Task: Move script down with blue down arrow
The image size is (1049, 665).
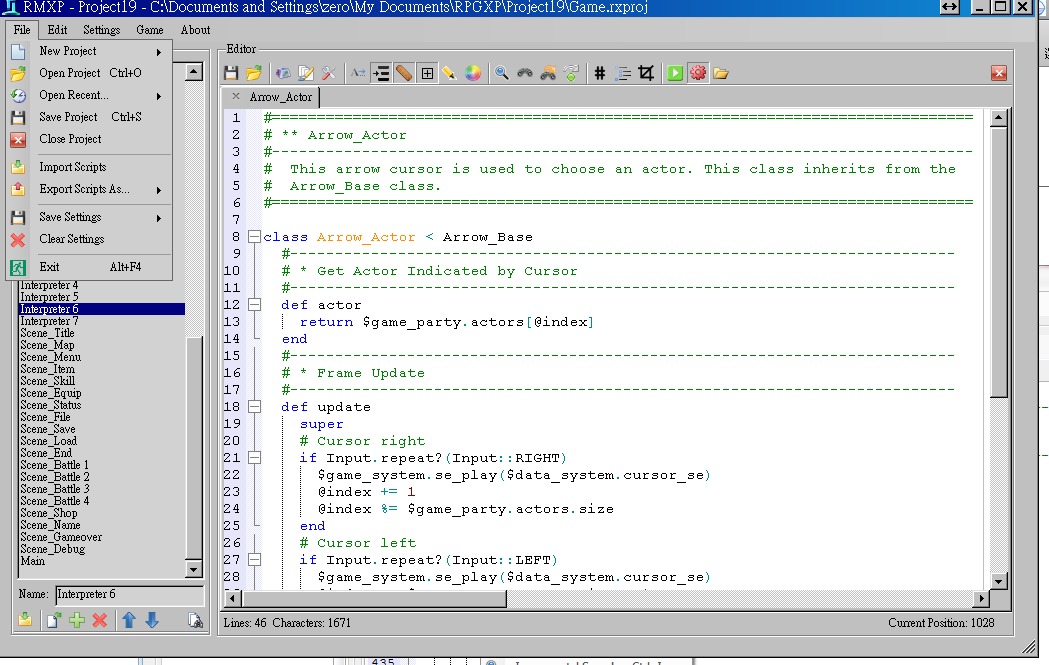Action: coord(152,620)
